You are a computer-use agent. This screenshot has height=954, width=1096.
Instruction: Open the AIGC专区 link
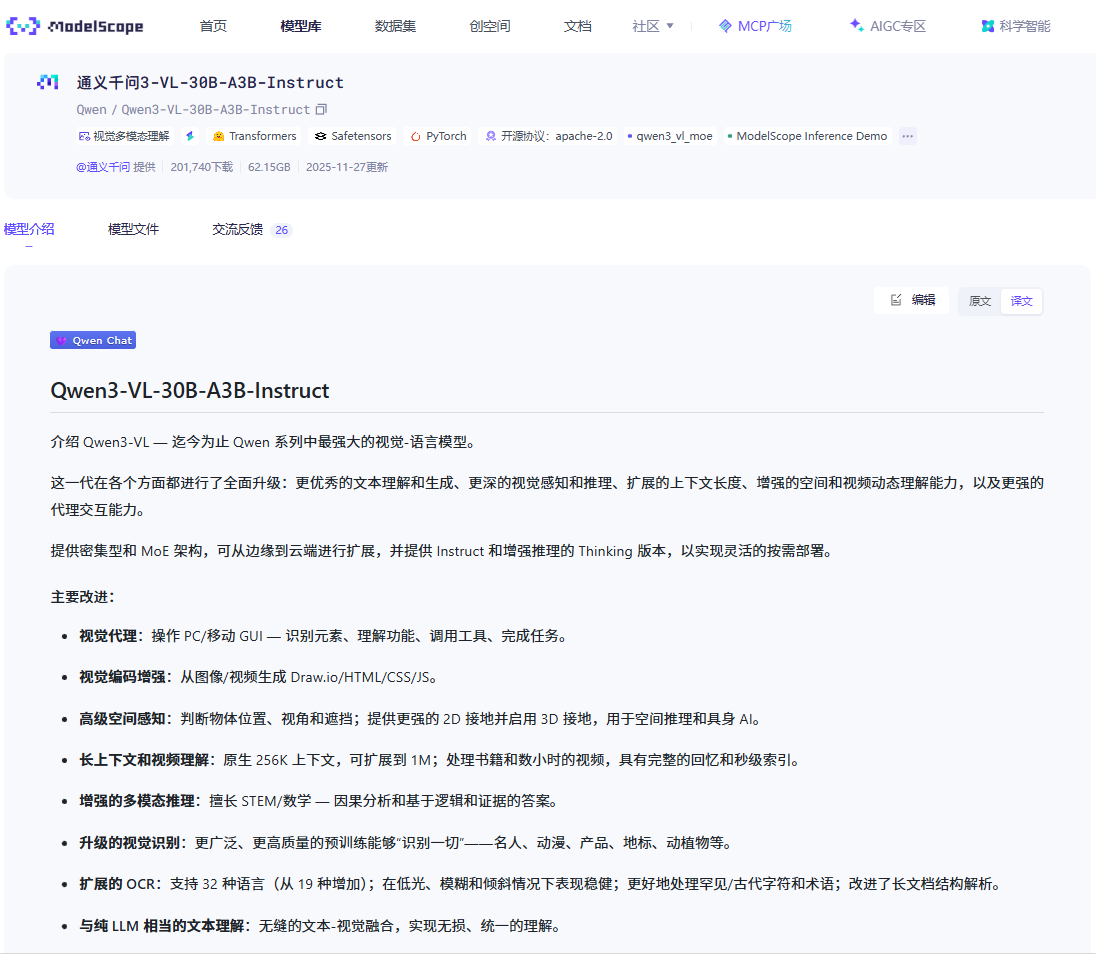(888, 27)
